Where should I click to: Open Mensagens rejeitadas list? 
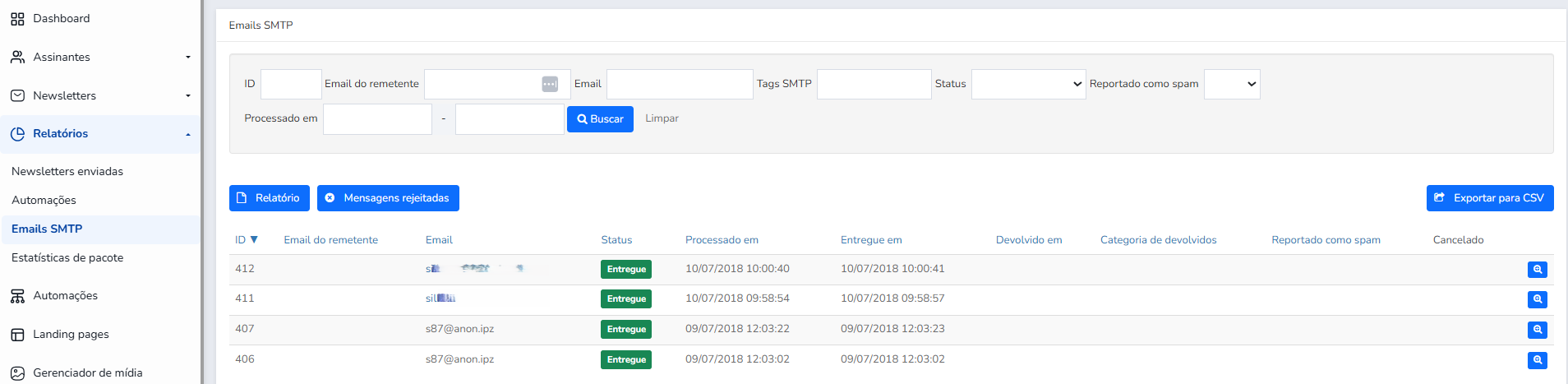[388, 198]
